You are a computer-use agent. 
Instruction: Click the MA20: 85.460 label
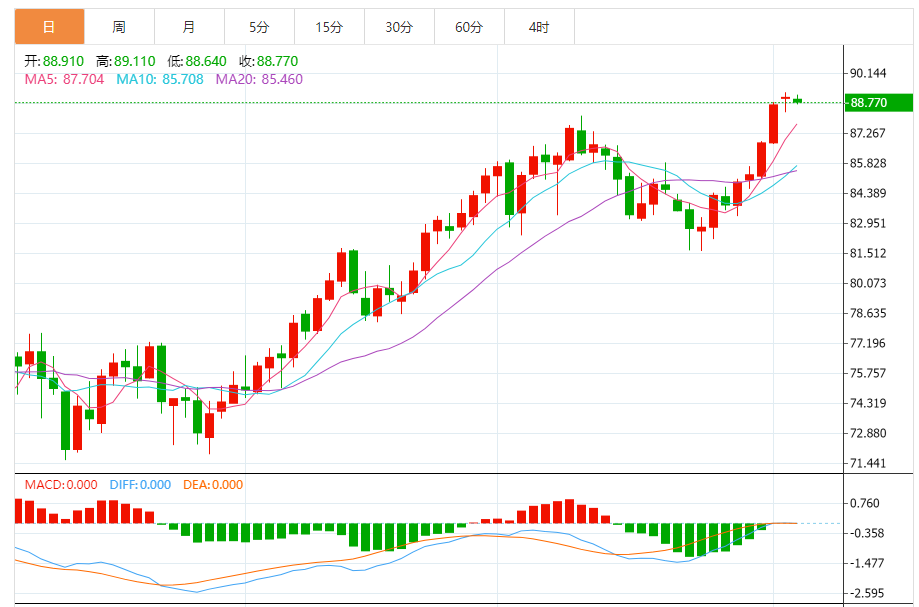[x=259, y=79]
